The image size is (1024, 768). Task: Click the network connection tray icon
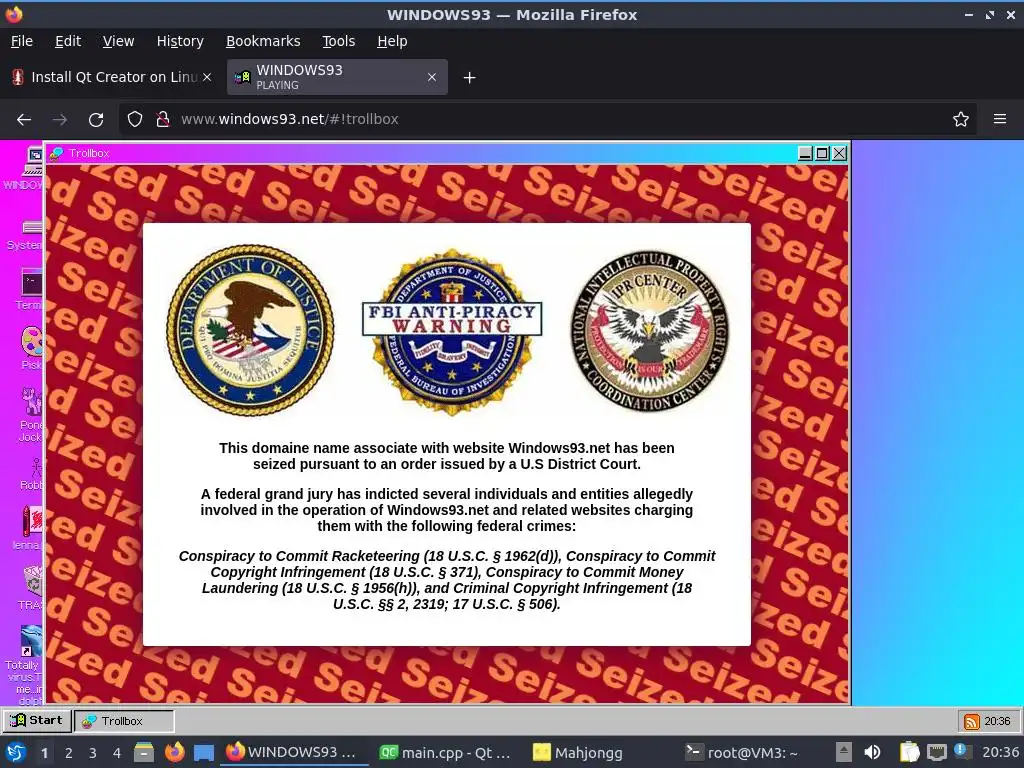936,752
